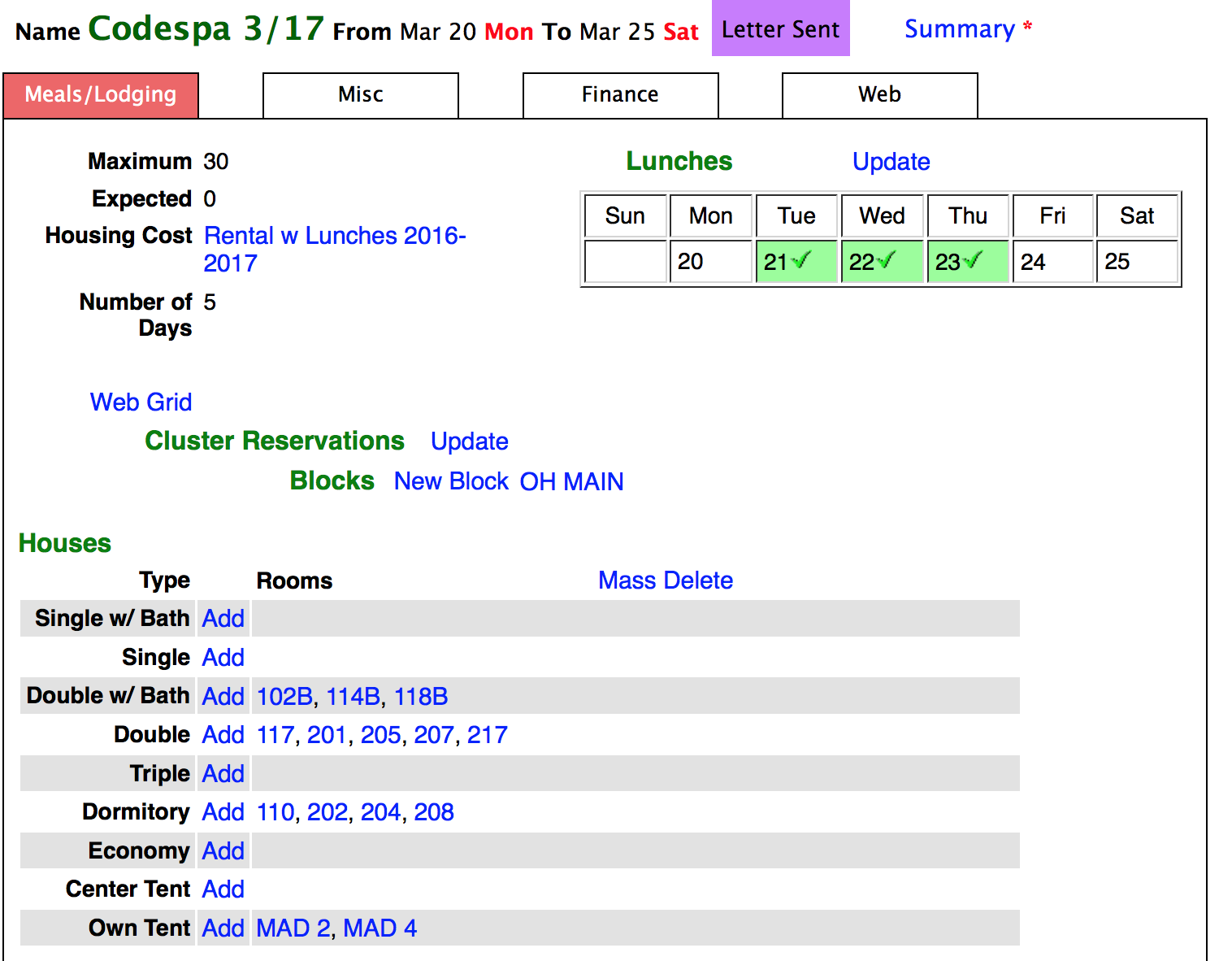The width and height of the screenshot is (1232, 961).
Task: Select Dormitory room 204
Action: 380,812
